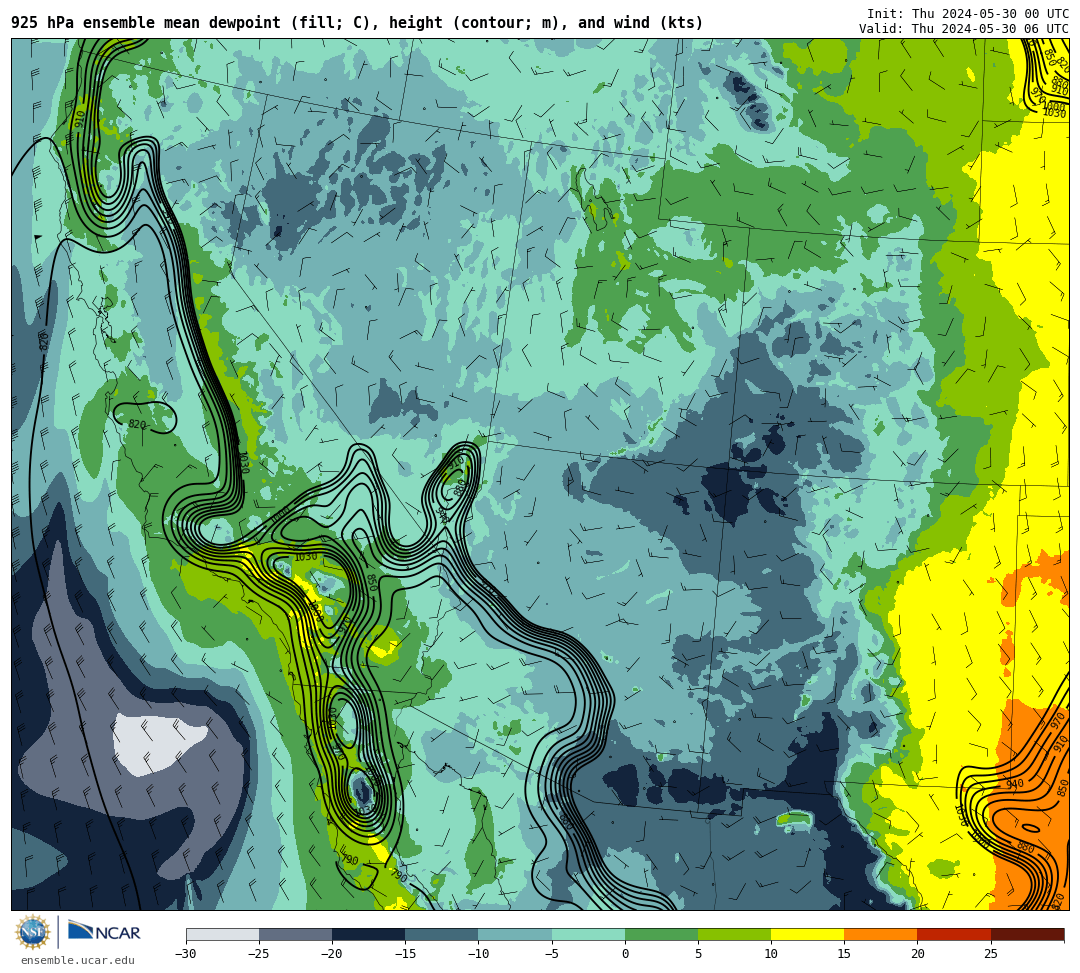Click the '0' colorbar tick label
Image resolution: width=1080 pixels, height=973 pixels.
625,954
